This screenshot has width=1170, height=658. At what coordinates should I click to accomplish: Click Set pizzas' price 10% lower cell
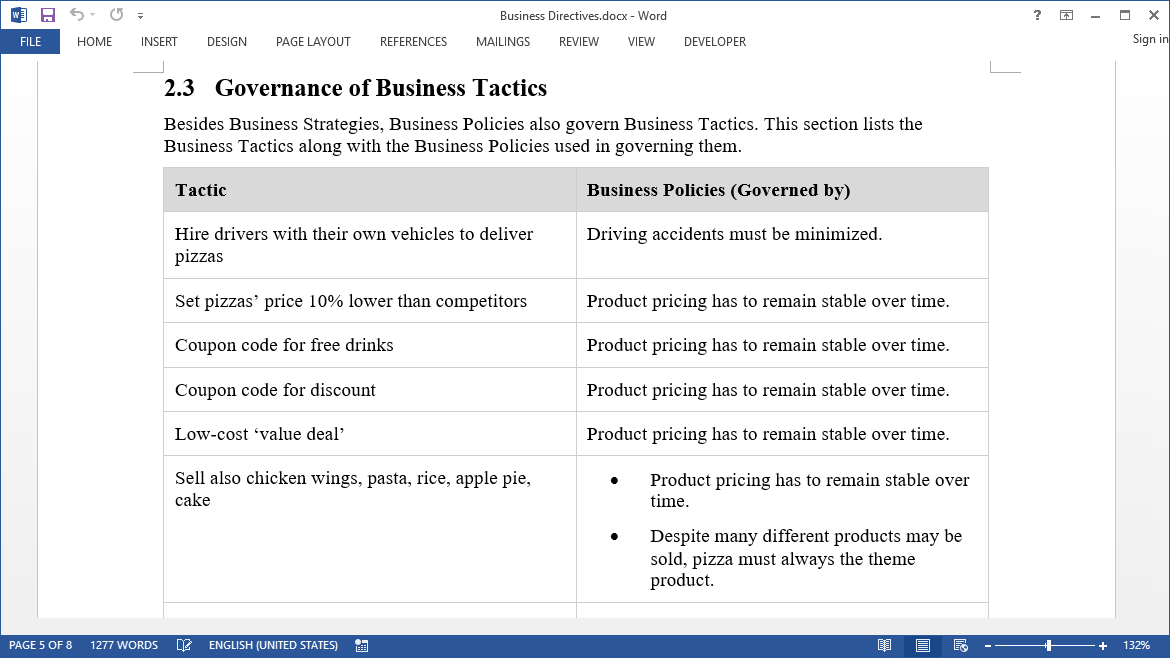pyautogui.click(x=370, y=301)
